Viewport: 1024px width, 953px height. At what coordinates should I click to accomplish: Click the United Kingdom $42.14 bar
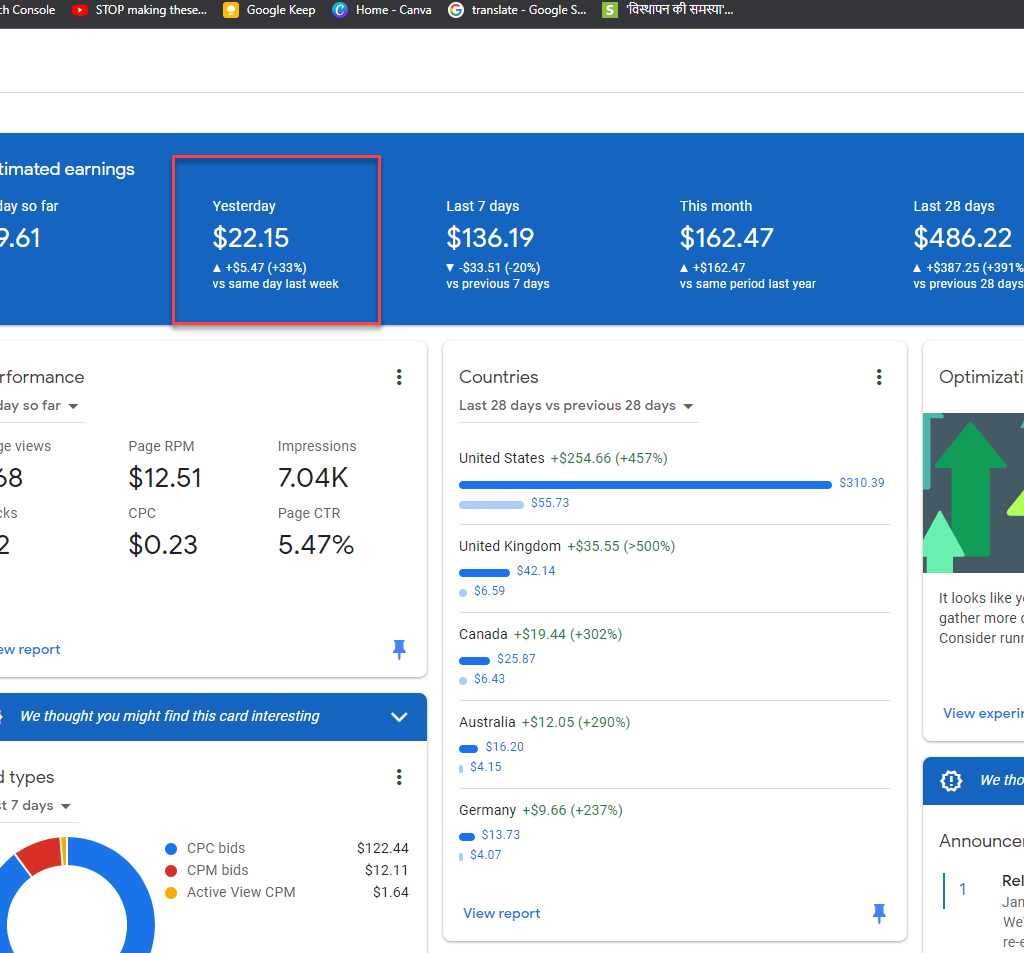[485, 573]
